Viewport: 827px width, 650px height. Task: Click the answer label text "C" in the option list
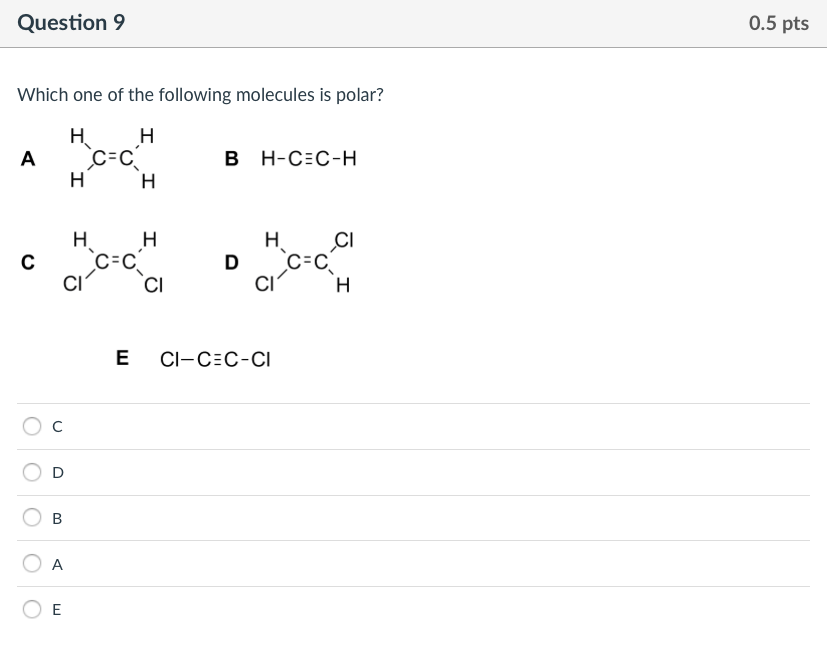(x=57, y=427)
